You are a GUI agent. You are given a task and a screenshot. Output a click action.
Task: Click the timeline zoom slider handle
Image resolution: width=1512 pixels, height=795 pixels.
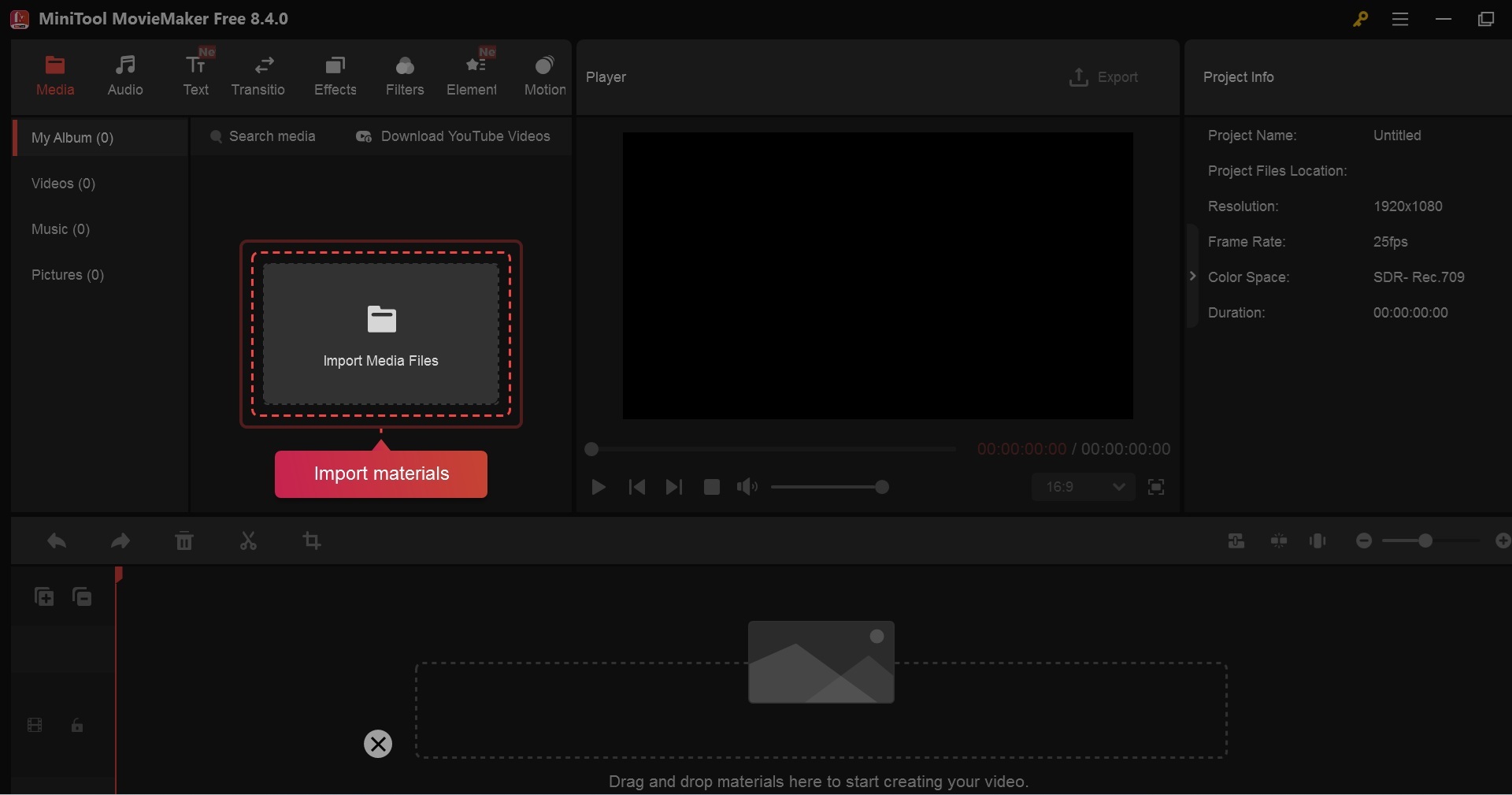pos(1425,541)
